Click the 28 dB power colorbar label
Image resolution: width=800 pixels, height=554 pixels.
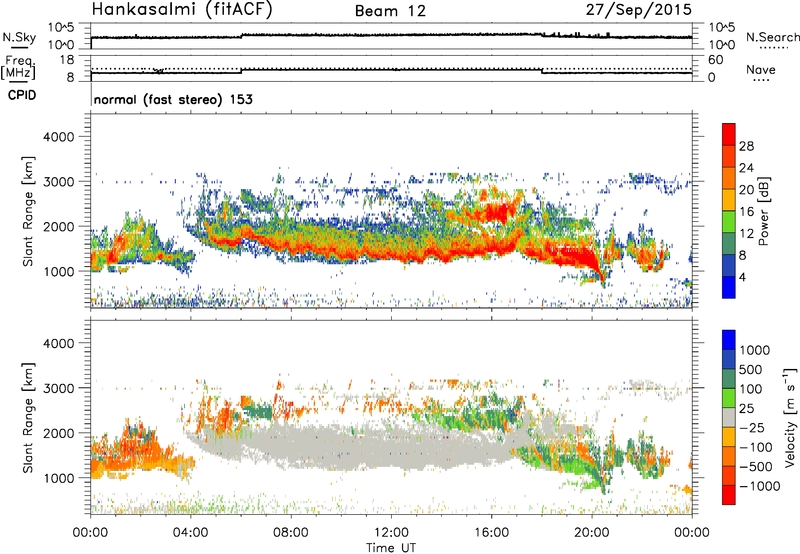click(x=746, y=146)
